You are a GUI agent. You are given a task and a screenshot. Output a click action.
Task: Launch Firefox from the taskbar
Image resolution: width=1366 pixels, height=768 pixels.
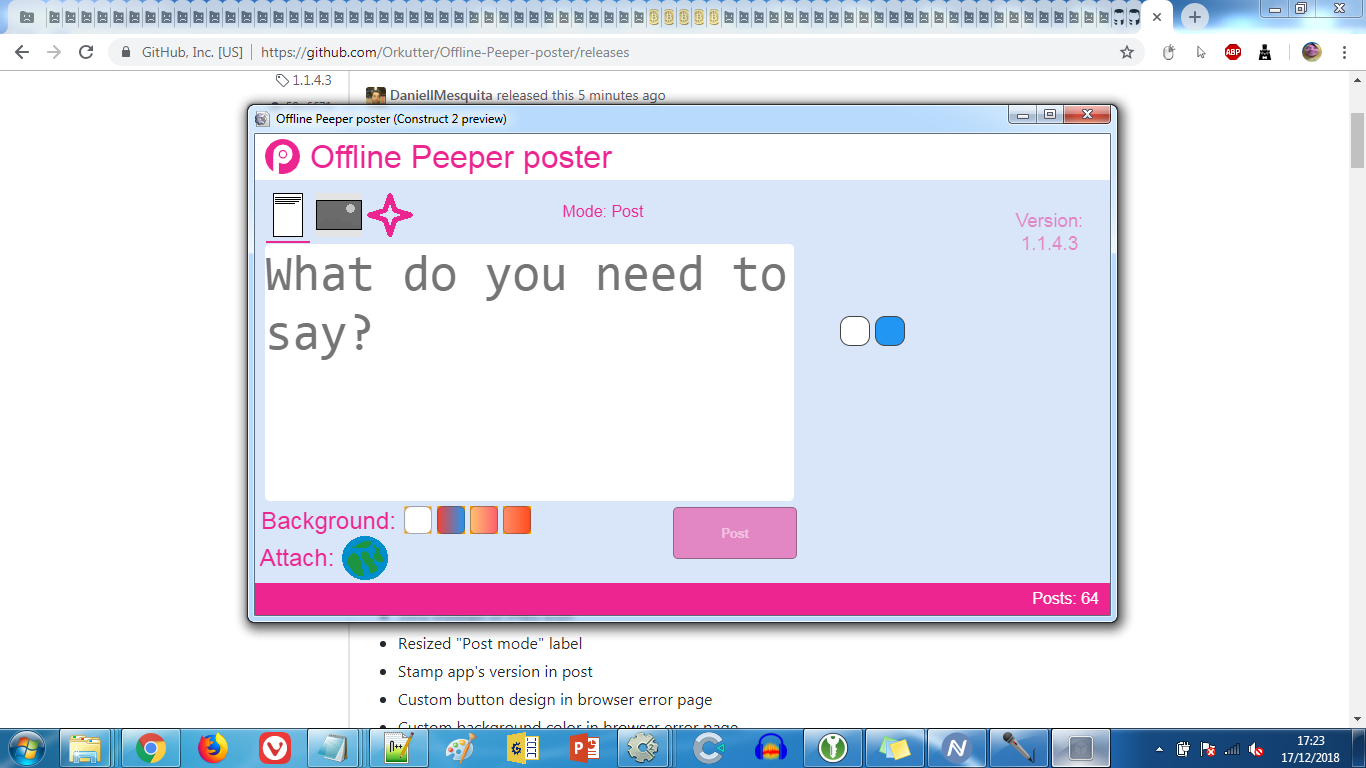[x=213, y=747]
